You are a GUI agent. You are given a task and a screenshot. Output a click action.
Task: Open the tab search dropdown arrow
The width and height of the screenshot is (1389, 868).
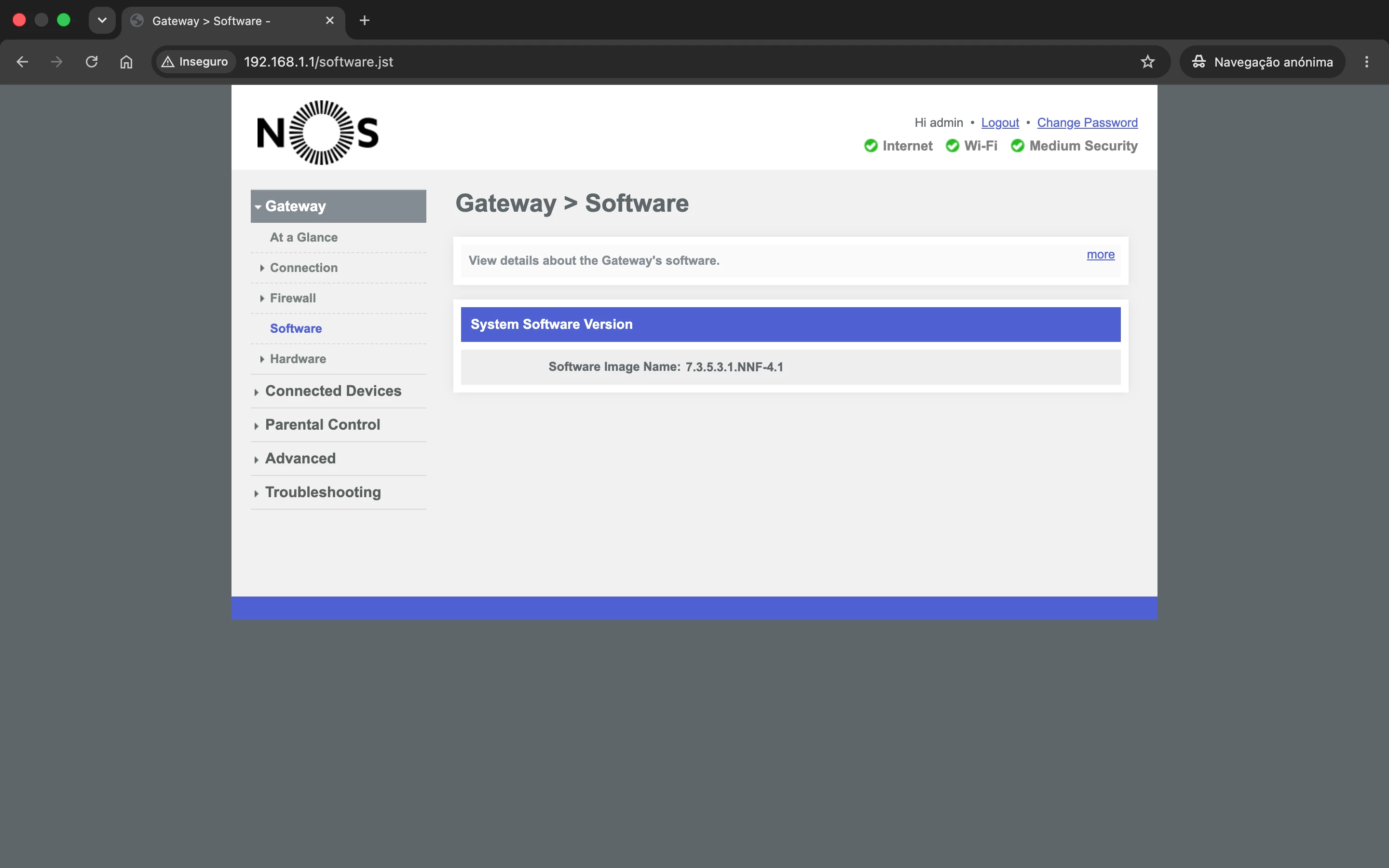tap(102, 21)
